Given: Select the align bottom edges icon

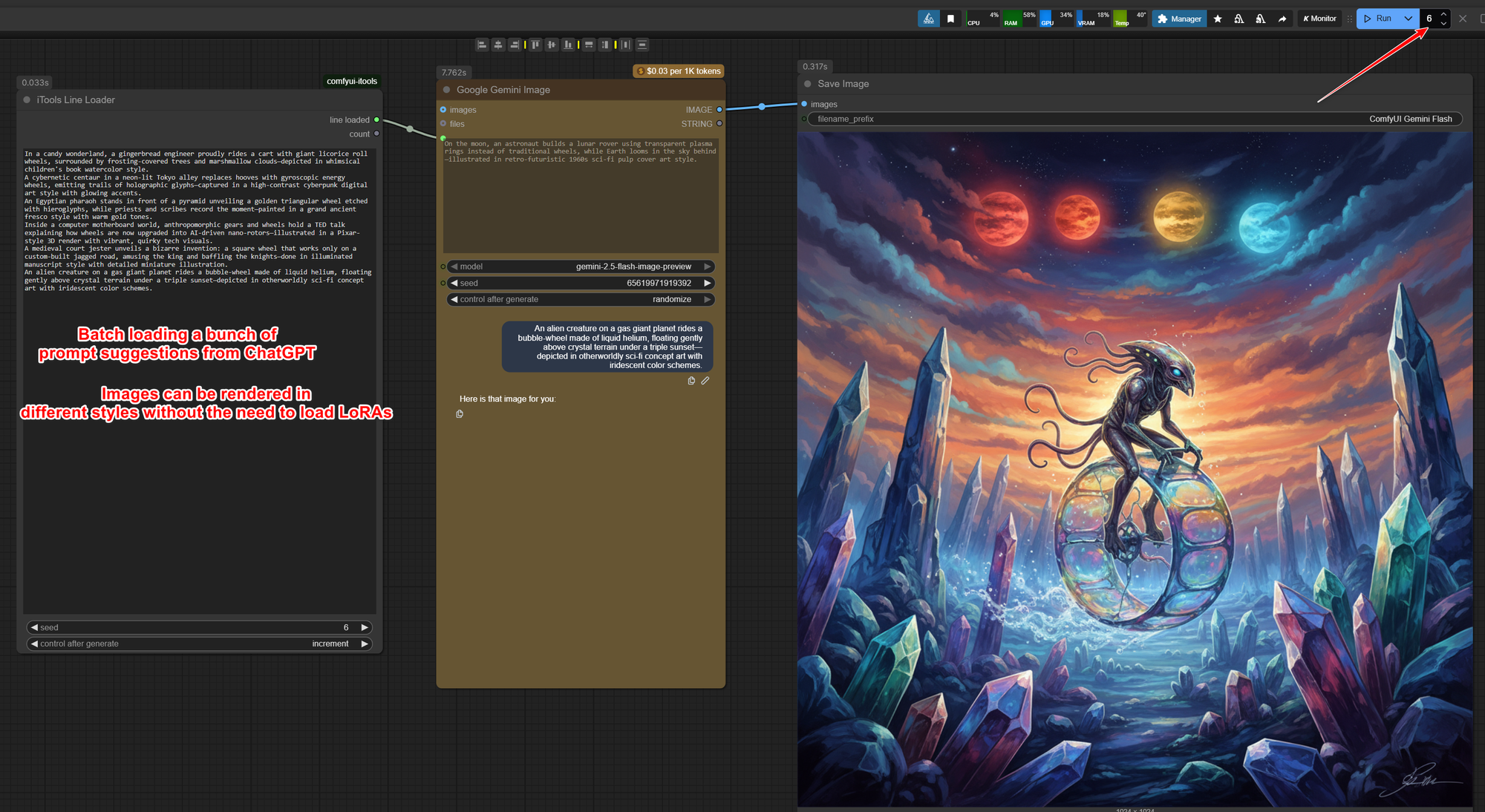Looking at the screenshot, I should coord(568,45).
